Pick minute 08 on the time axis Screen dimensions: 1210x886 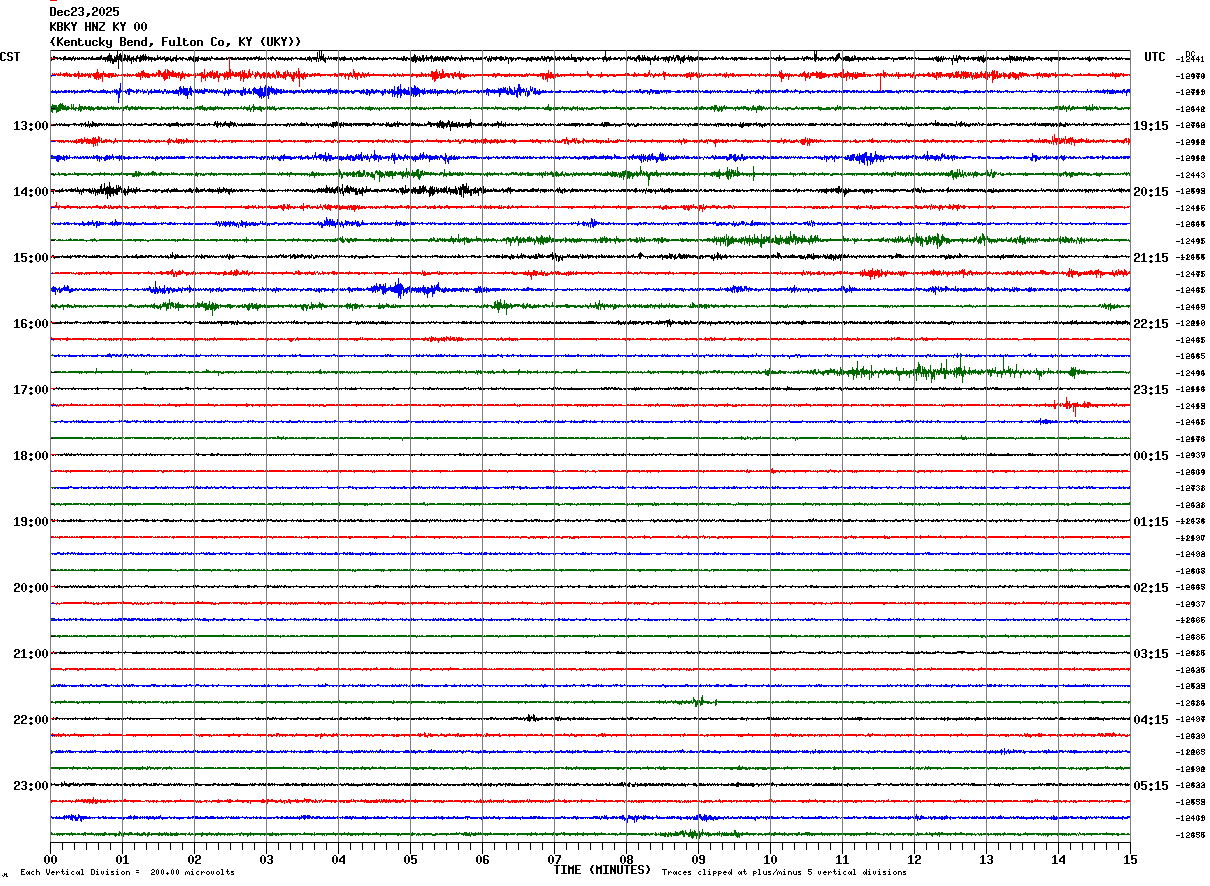tap(626, 859)
